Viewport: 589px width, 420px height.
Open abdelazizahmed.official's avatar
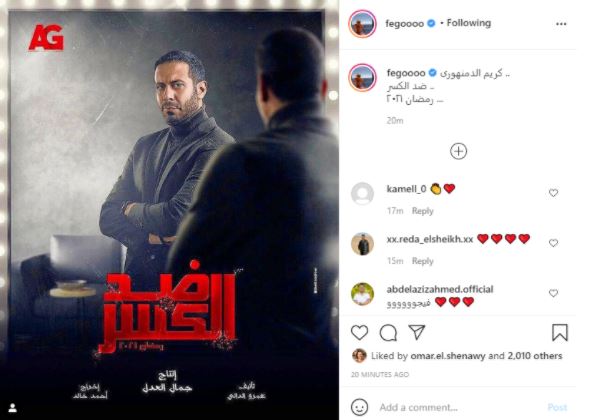point(362,294)
